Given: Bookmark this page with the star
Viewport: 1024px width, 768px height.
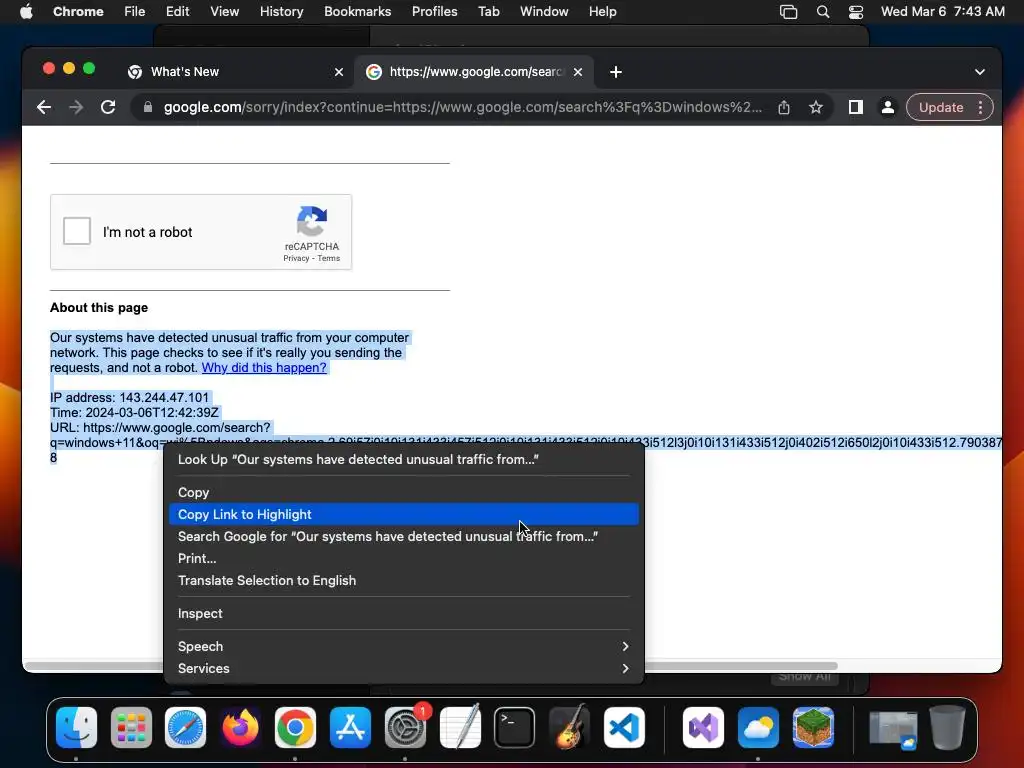Looking at the screenshot, I should (816, 107).
